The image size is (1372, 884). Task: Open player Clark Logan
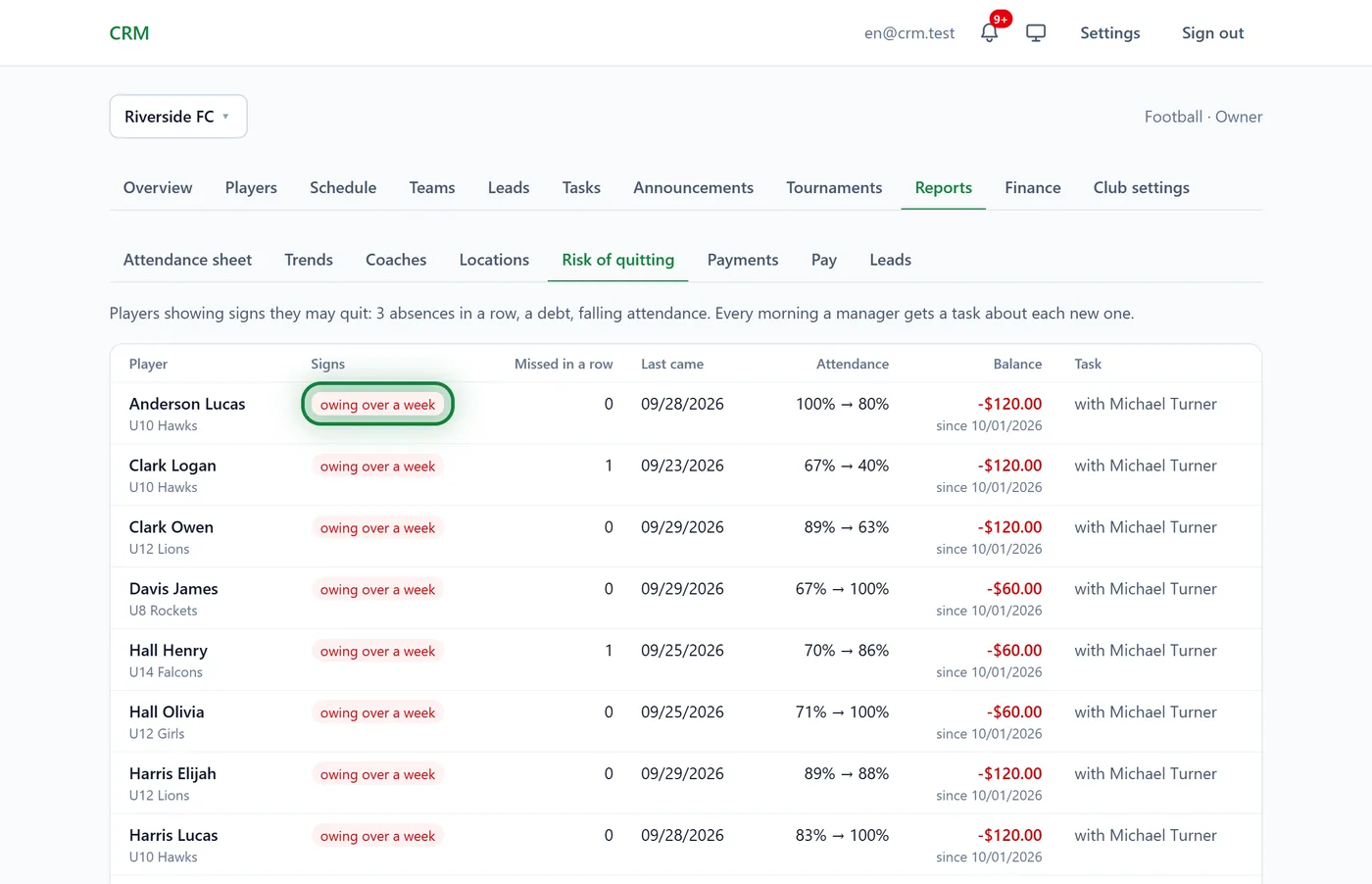(172, 466)
